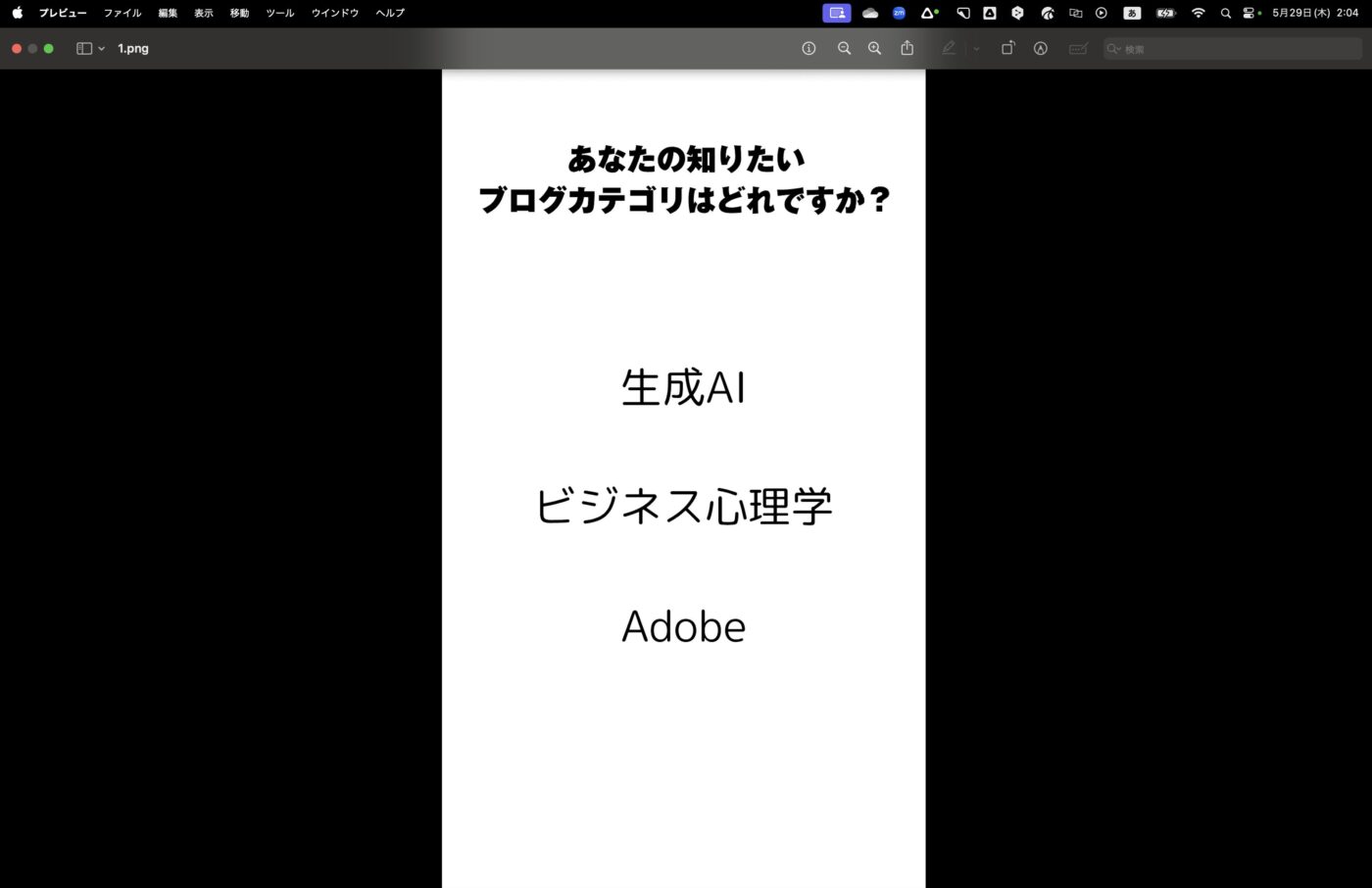1372x888 pixels.
Task: Open the Apple menu
Action: pyautogui.click(x=17, y=13)
